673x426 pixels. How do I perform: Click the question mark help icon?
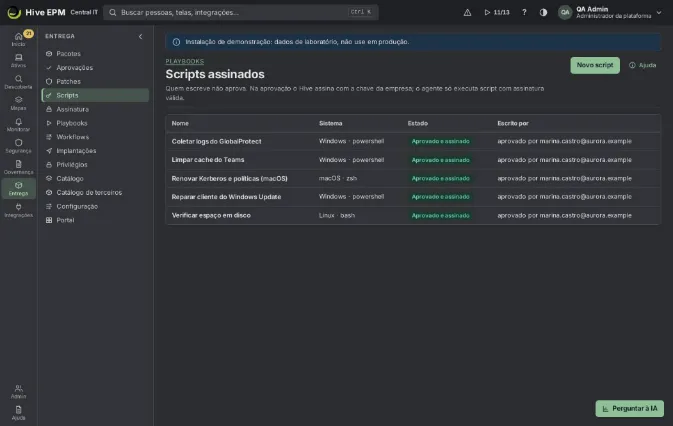pos(524,12)
